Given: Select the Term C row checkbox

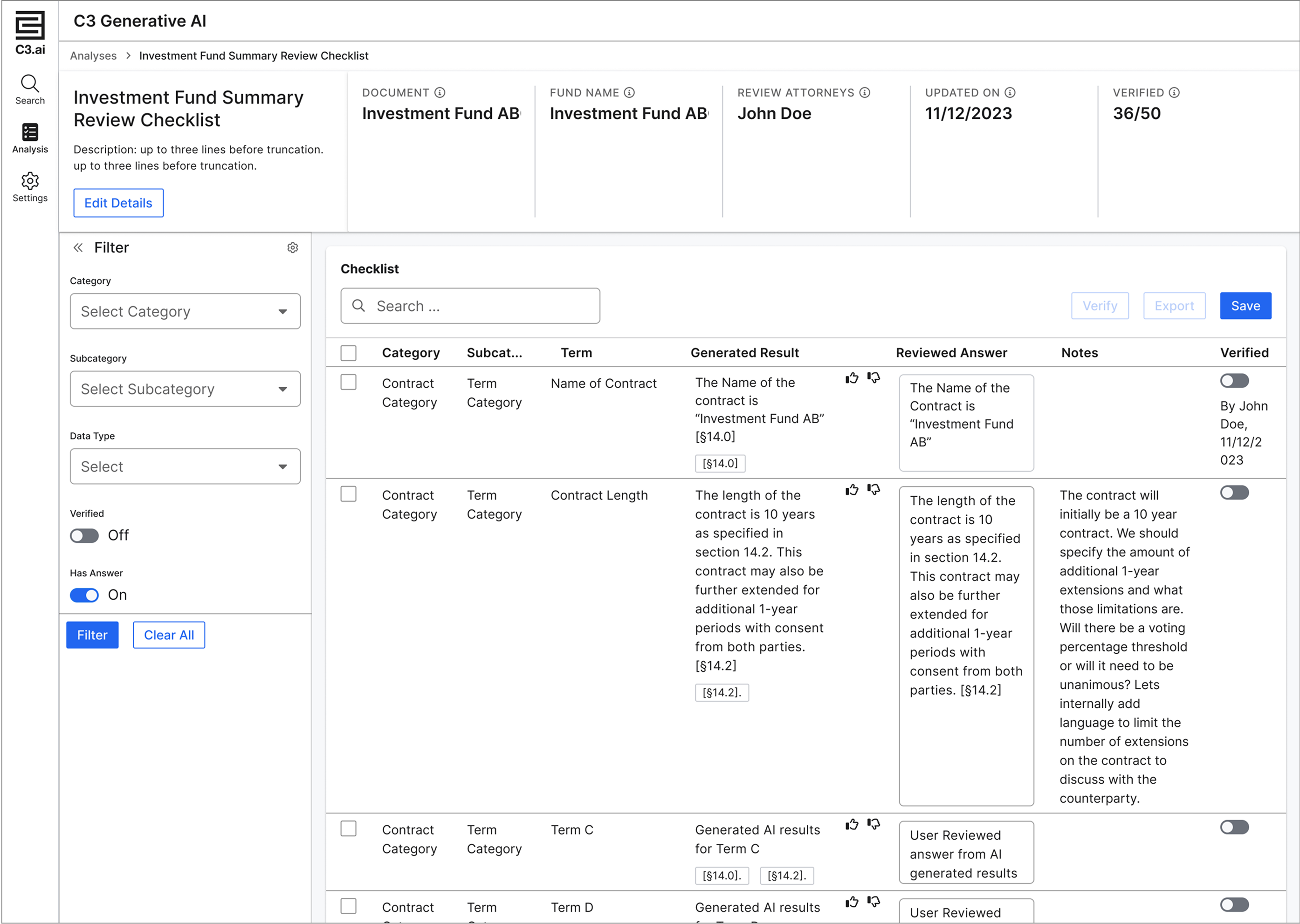Looking at the screenshot, I should point(348,828).
